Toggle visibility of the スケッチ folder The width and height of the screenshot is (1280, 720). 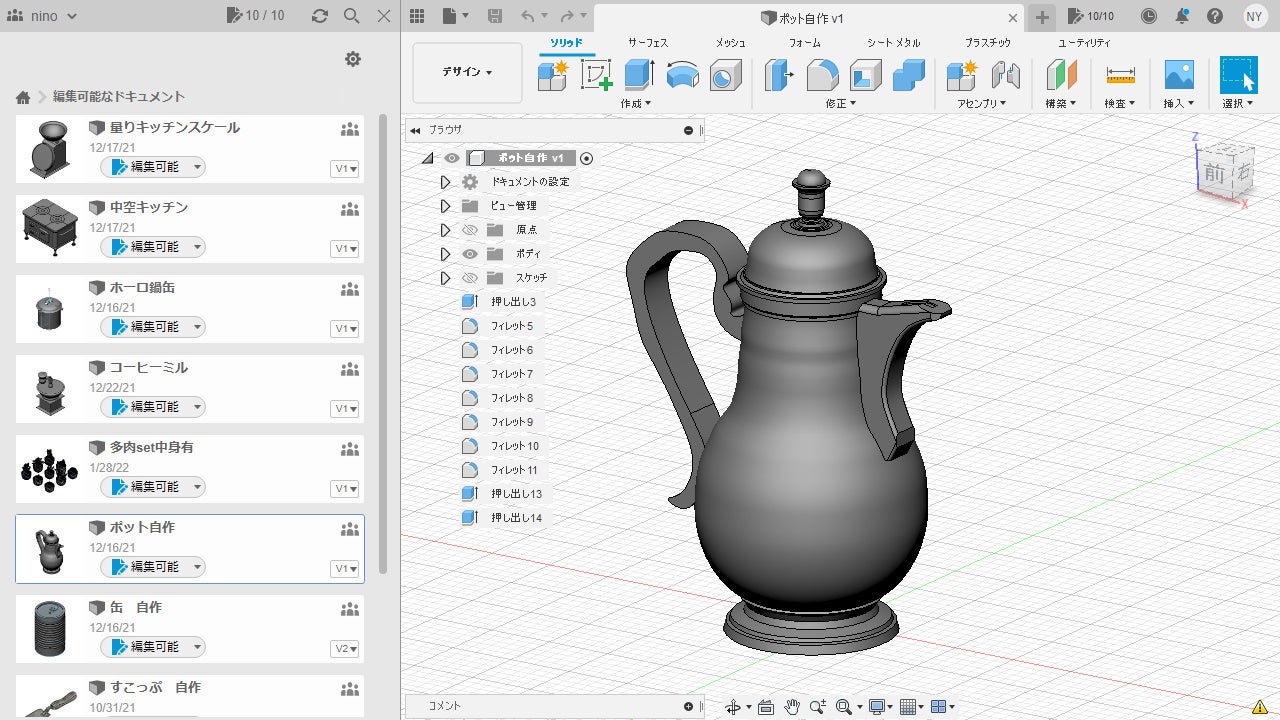point(470,278)
